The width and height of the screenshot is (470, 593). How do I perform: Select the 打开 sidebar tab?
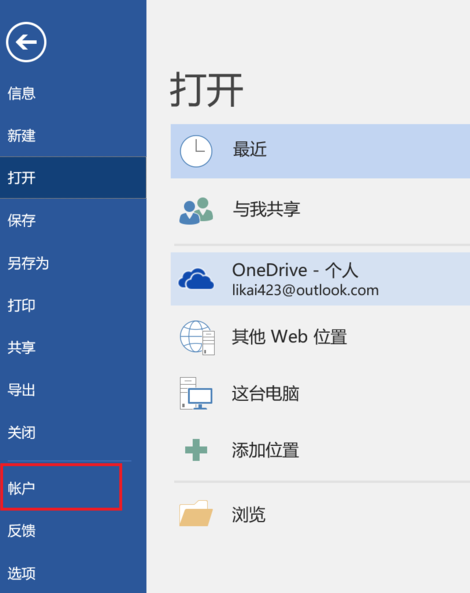[x=73, y=178]
